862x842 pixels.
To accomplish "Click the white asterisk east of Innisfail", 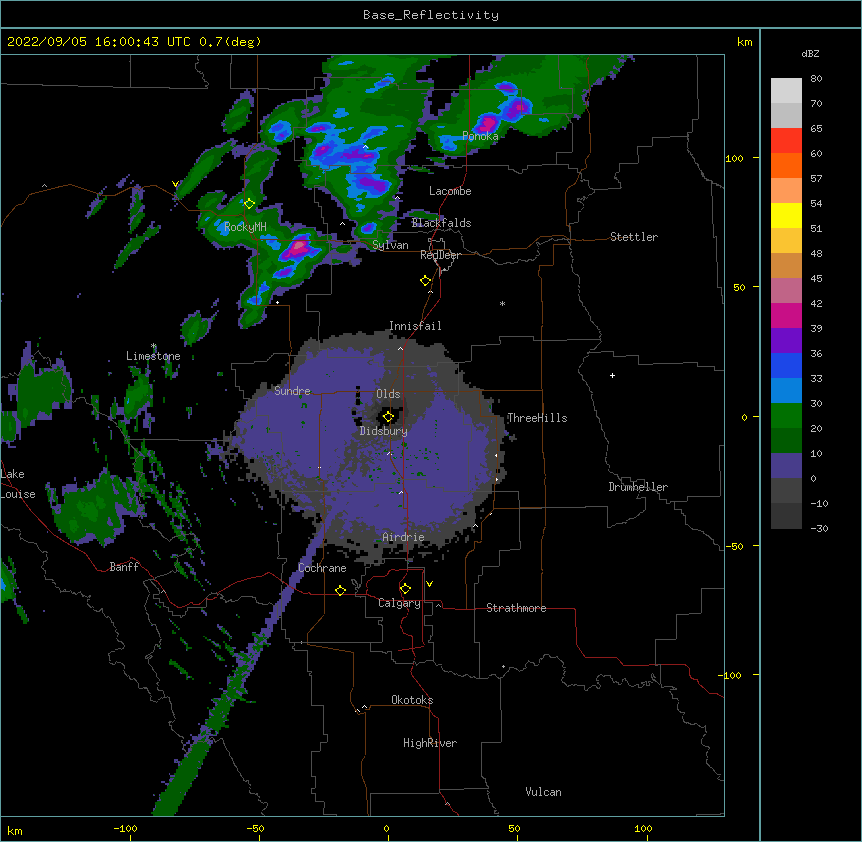I will pos(502,303).
